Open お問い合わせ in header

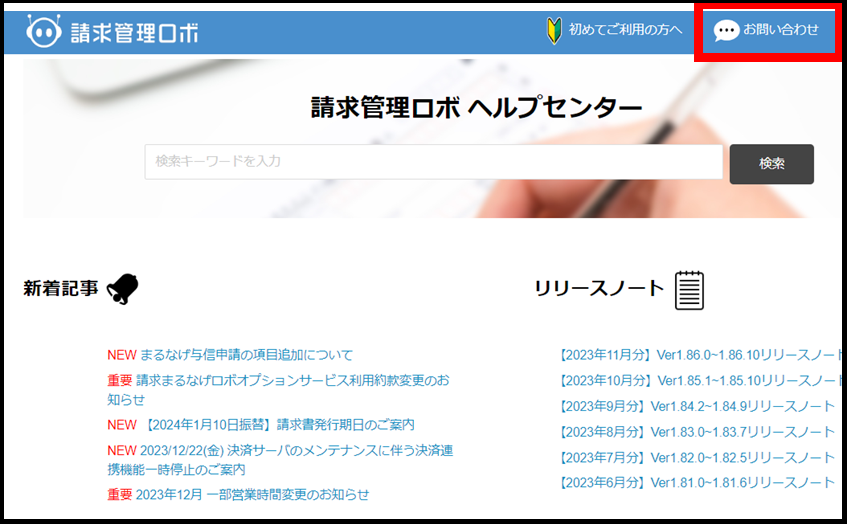[x=780, y=30]
